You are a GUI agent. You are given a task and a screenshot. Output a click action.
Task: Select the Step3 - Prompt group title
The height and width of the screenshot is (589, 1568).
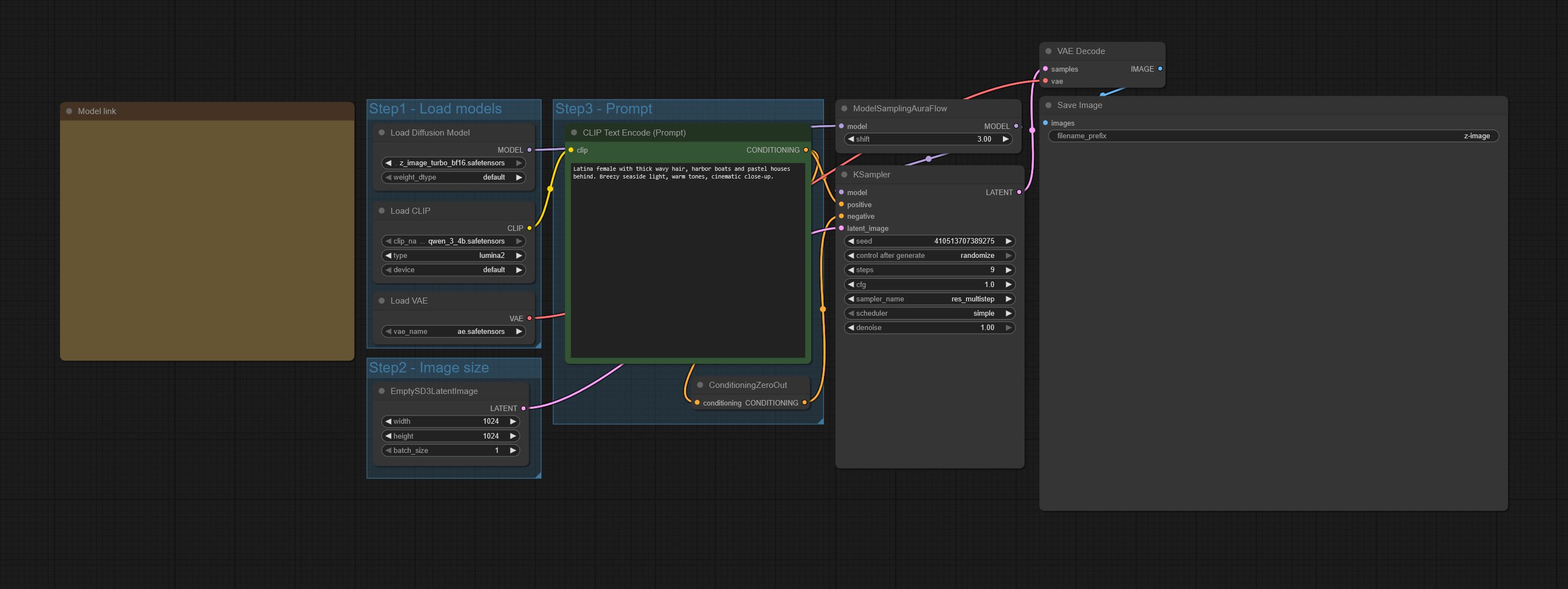click(x=603, y=109)
